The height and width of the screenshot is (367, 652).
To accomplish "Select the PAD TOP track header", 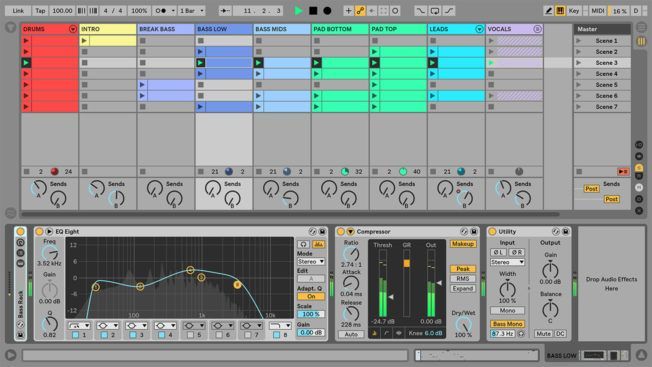I will (x=398, y=29).
